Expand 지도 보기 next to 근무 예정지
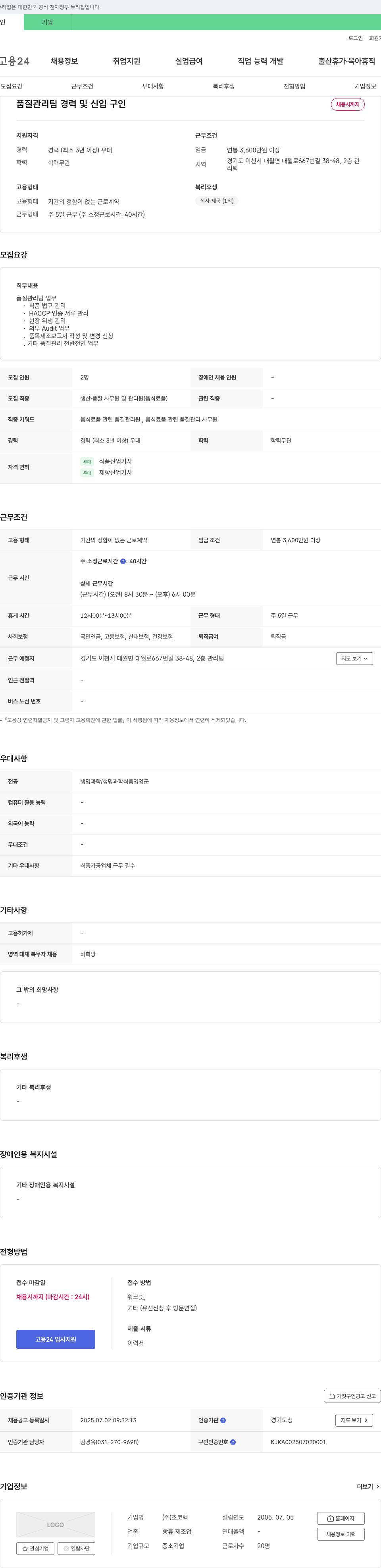Screen dimensions: 381x1568 point(354,659)
